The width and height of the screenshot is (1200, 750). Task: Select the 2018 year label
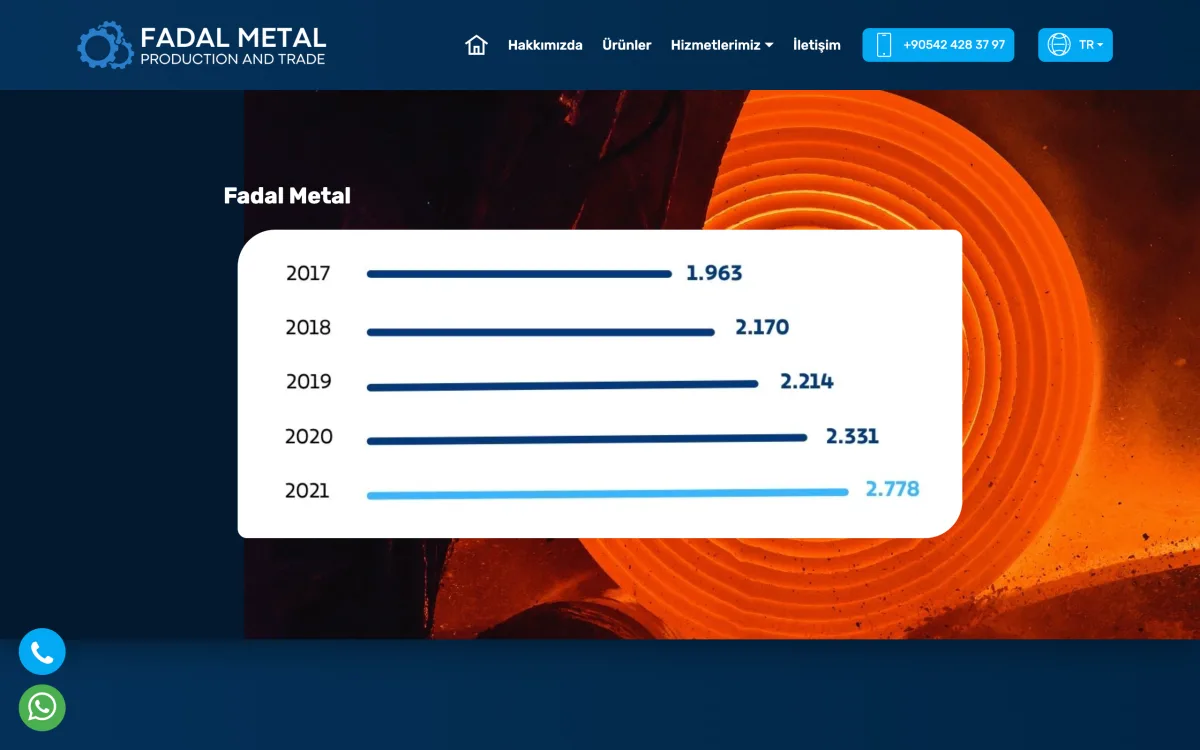pyautogui.click(x=308, y=328)
